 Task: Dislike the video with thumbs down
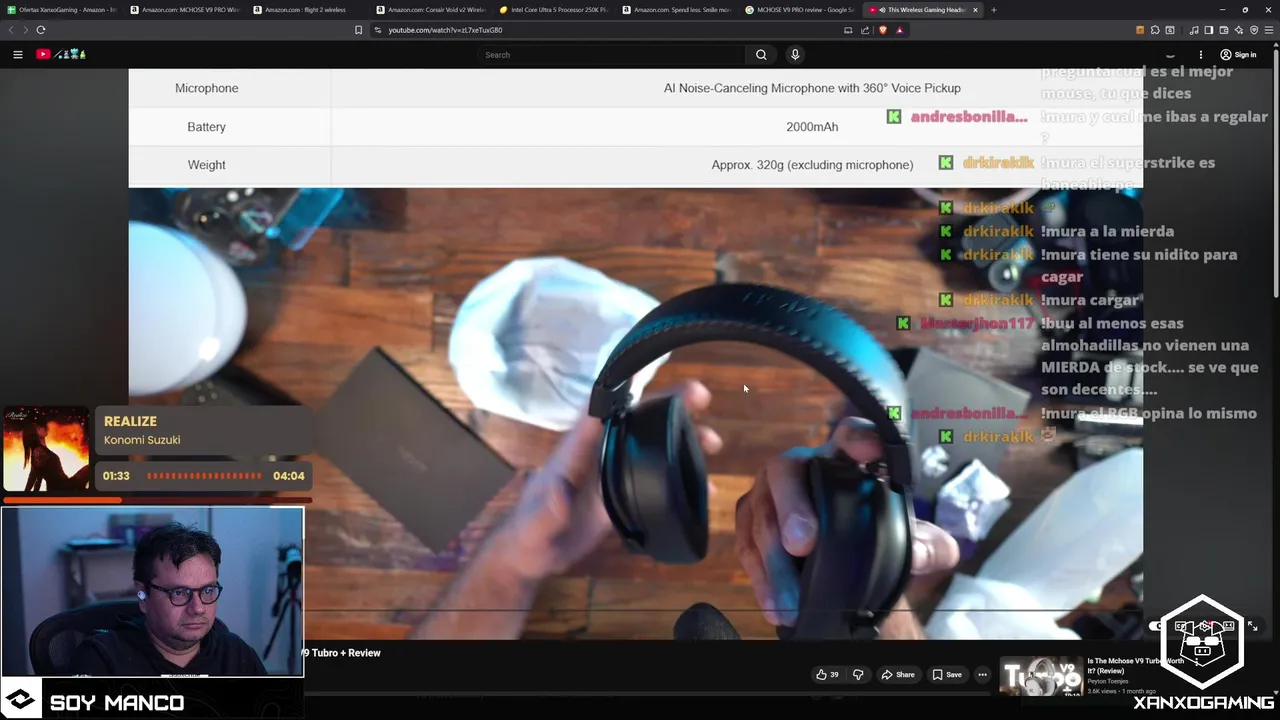858,675
